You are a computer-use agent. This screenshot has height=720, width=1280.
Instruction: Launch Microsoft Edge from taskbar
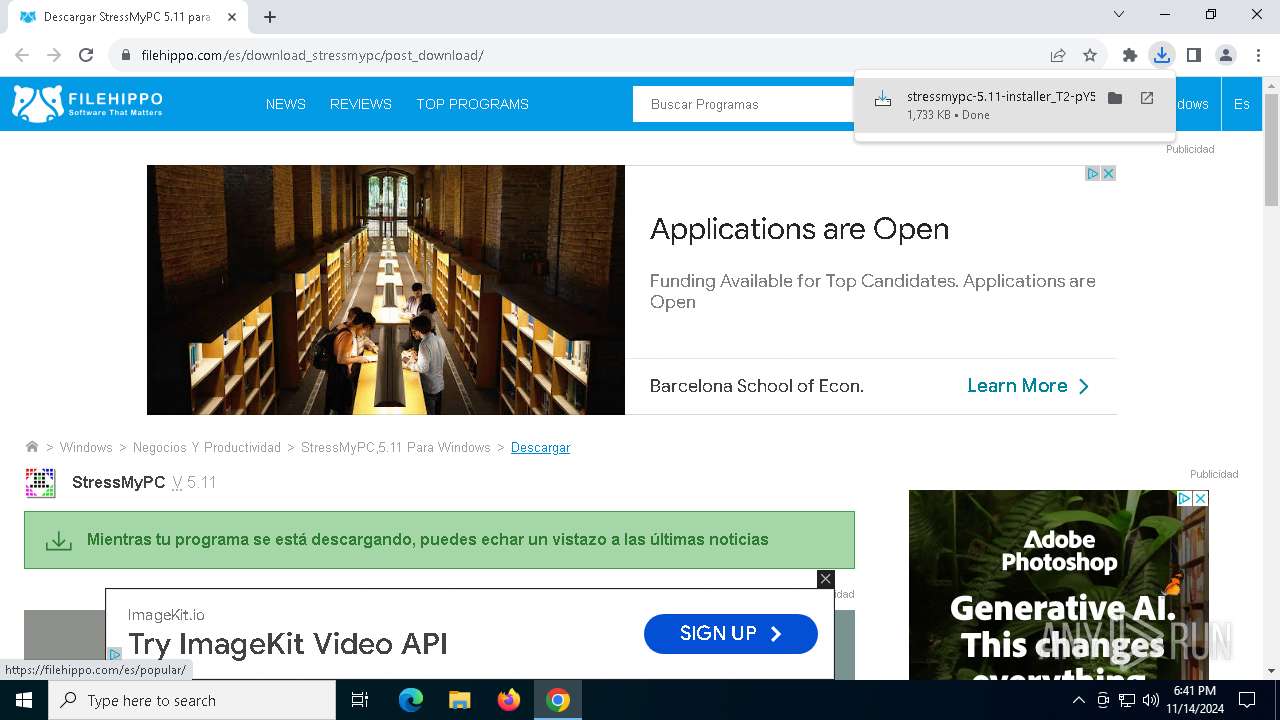pos(411,700)
